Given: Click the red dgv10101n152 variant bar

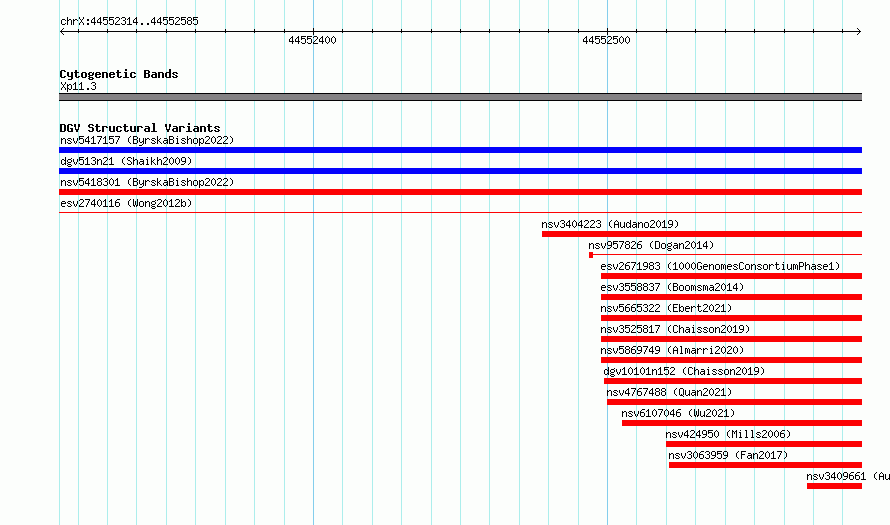Looking at the screenshot, I should [x=733, y=381].
